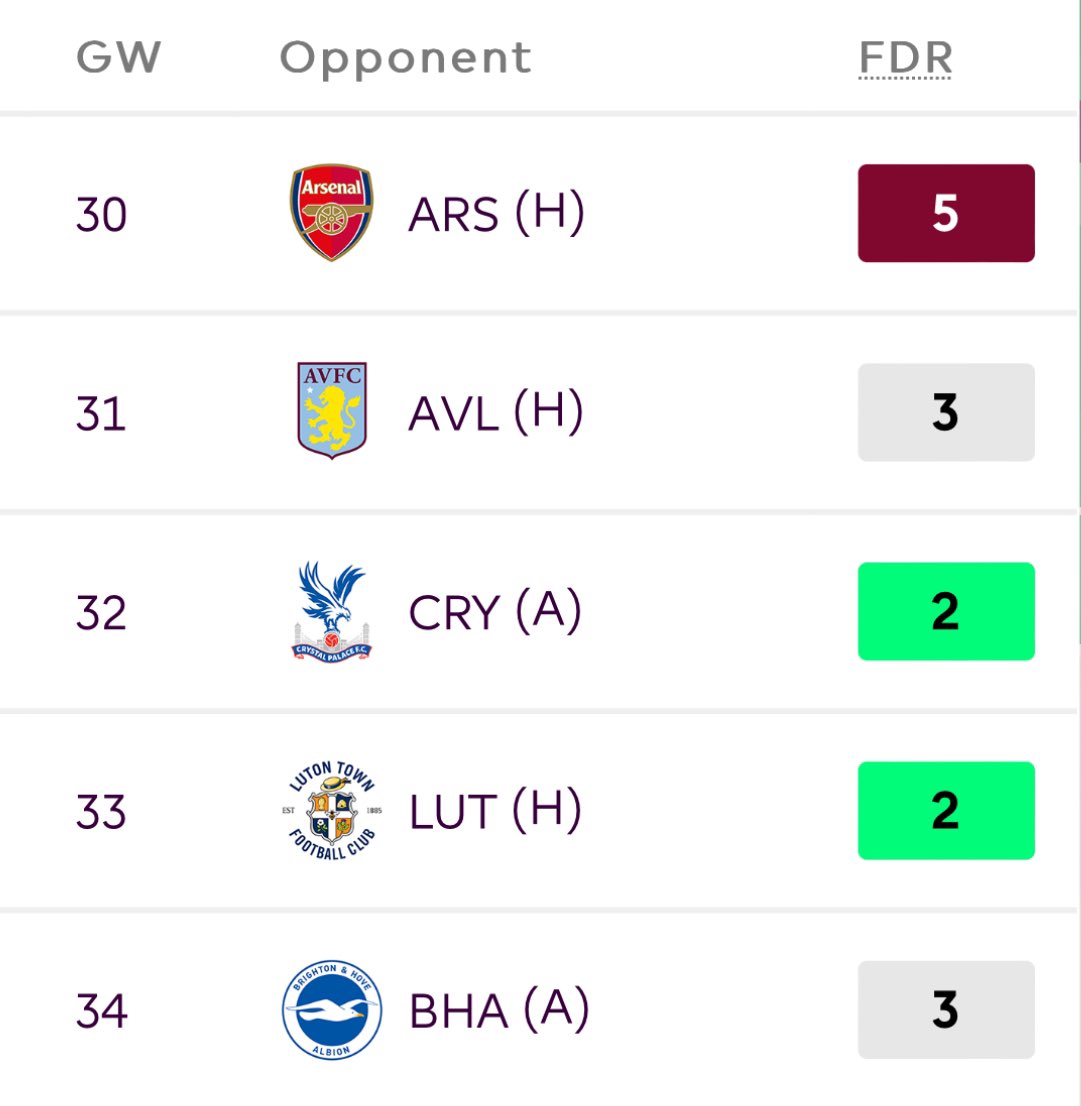Click the Arsenal club crest
The image size is (1081, 1106).
pos(331,212)
